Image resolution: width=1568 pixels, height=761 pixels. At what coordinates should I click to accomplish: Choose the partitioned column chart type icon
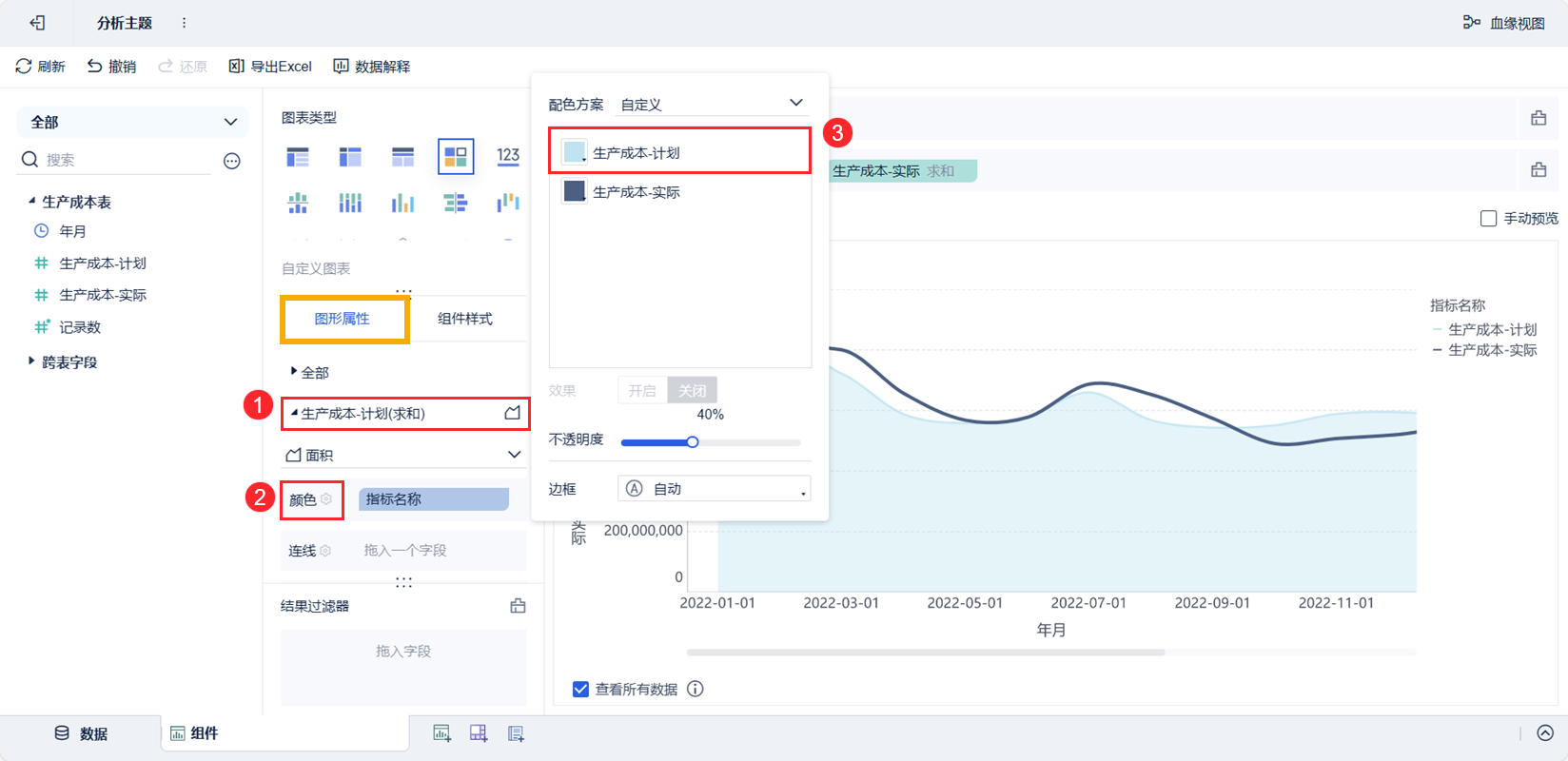coord(298,203)
